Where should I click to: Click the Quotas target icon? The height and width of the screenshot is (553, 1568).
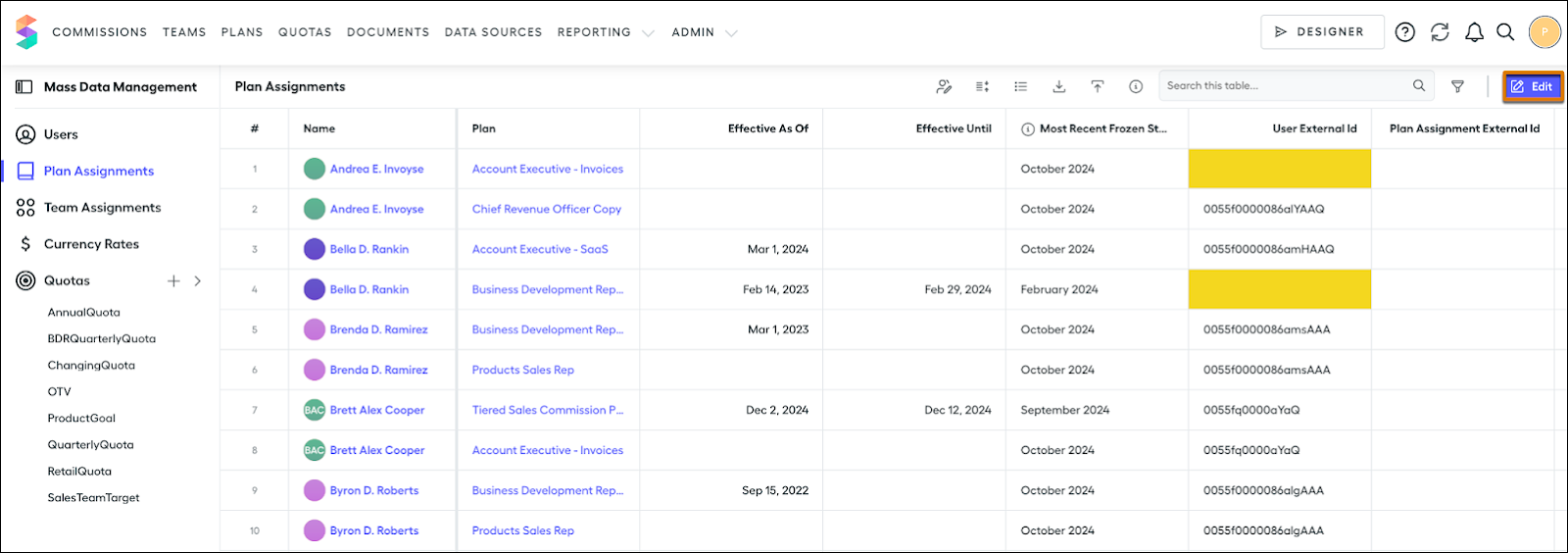click(25, 280)
